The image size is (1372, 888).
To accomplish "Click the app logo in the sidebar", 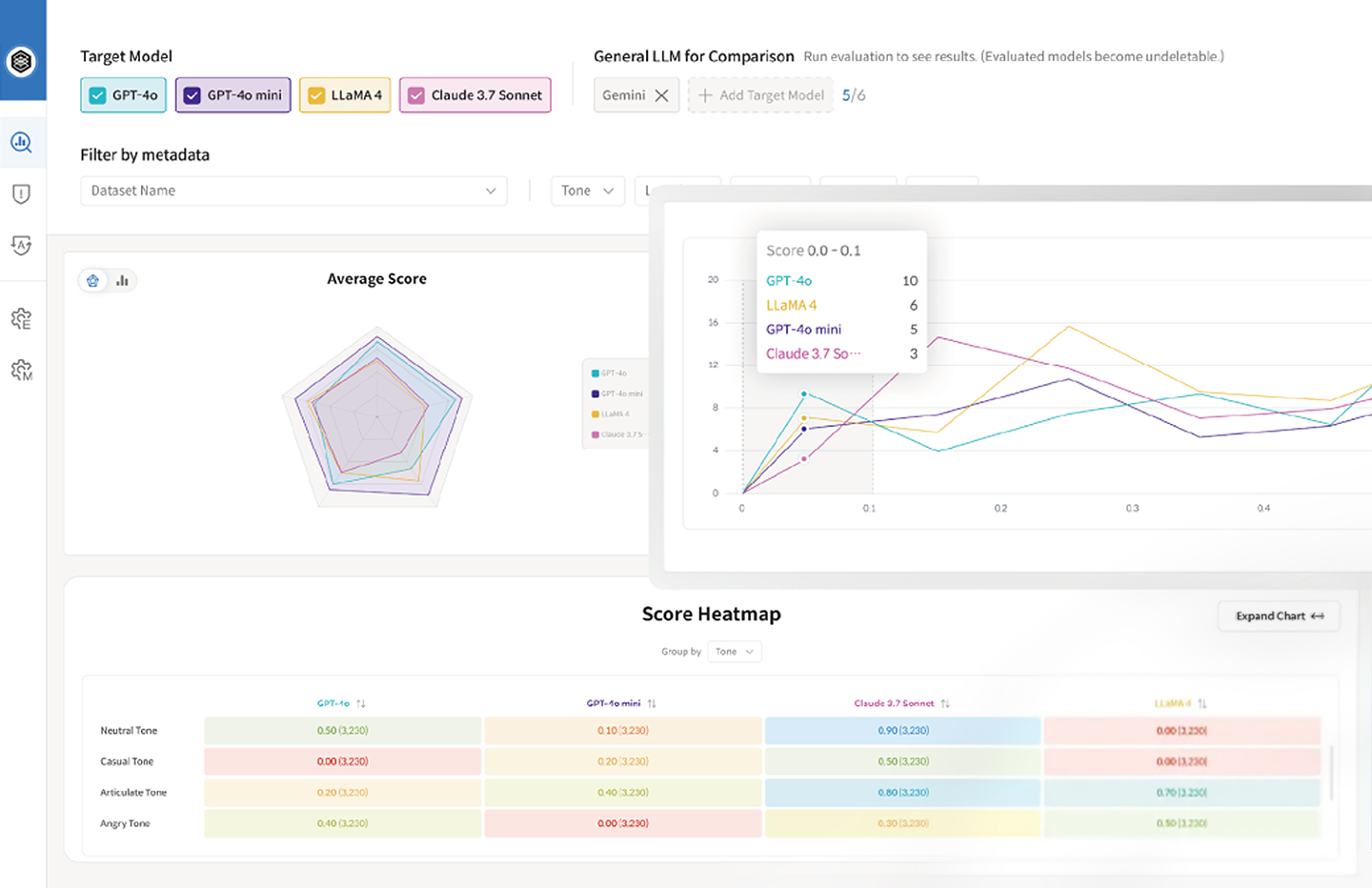I will (x=21, y=62).
